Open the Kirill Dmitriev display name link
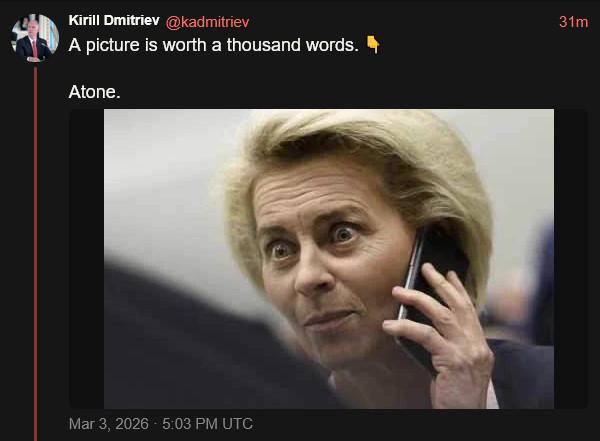Viewport: 600px width, 441px height. click(113, 21)
